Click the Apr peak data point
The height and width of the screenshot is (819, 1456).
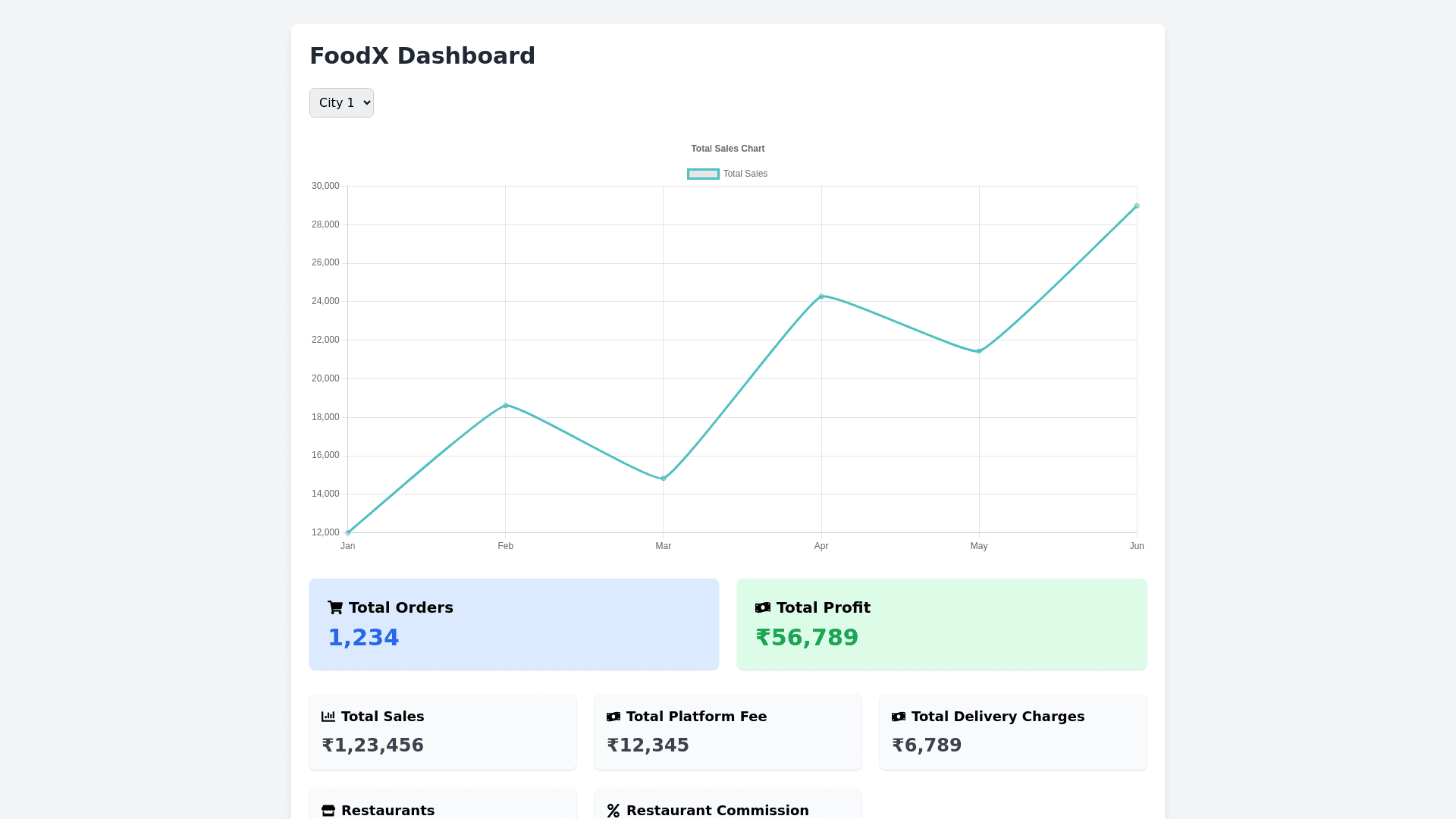[821, 297]
